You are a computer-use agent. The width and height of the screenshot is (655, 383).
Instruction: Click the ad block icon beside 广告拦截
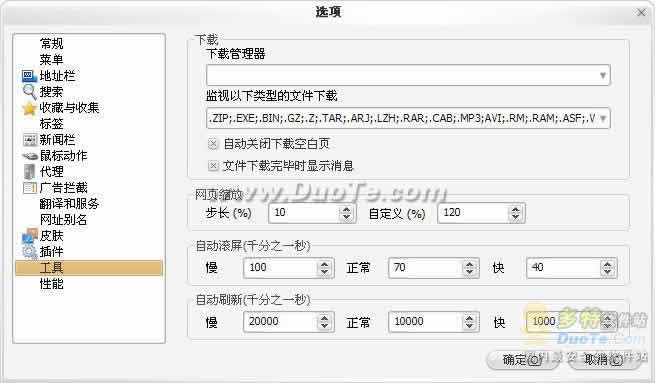30,188
